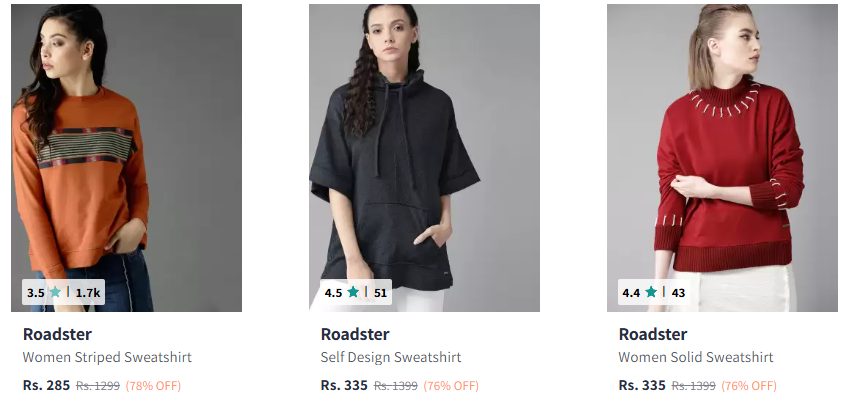Screen dimensions: 859x409
Task: Click the 78% OFF discount label
Action: pos(153,386)
